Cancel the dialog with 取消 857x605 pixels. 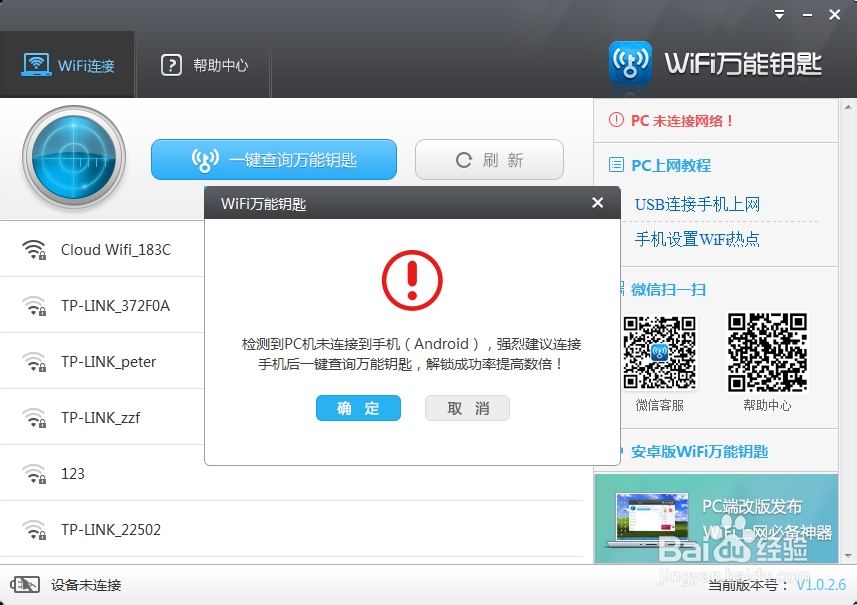pos(467,408)
